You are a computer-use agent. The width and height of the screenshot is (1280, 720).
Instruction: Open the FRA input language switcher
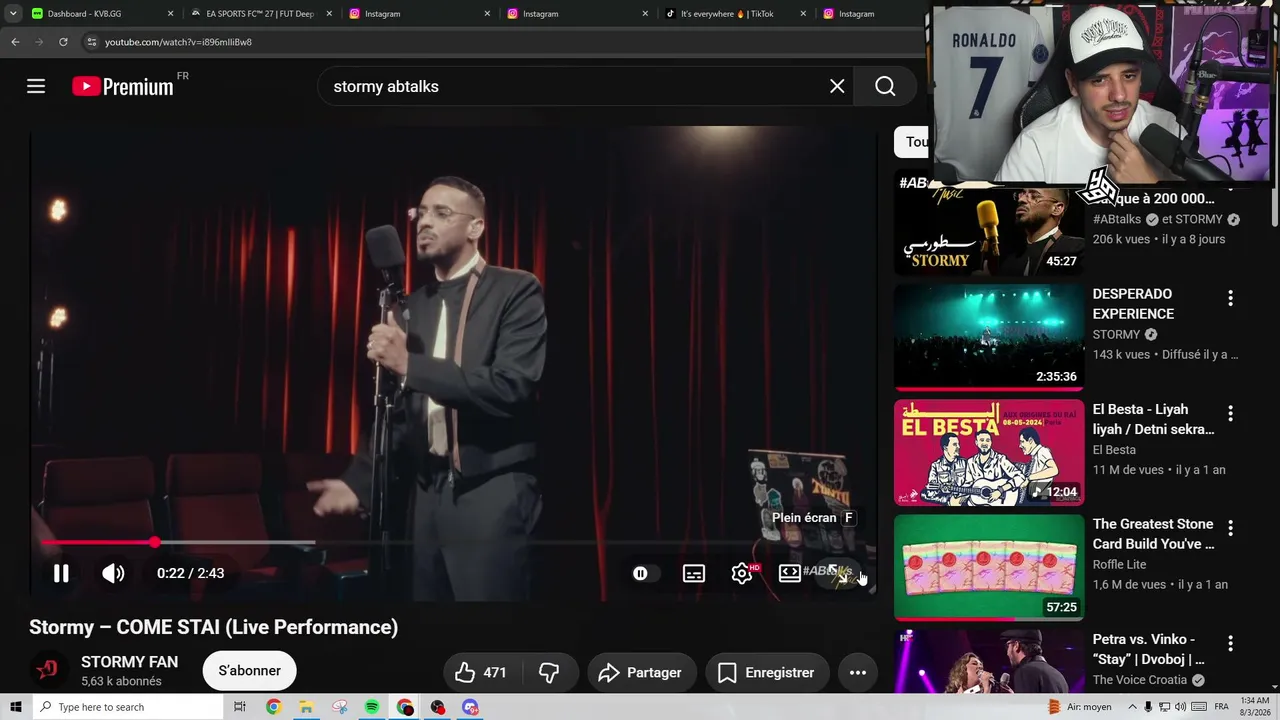click(x=1221, y=707)
